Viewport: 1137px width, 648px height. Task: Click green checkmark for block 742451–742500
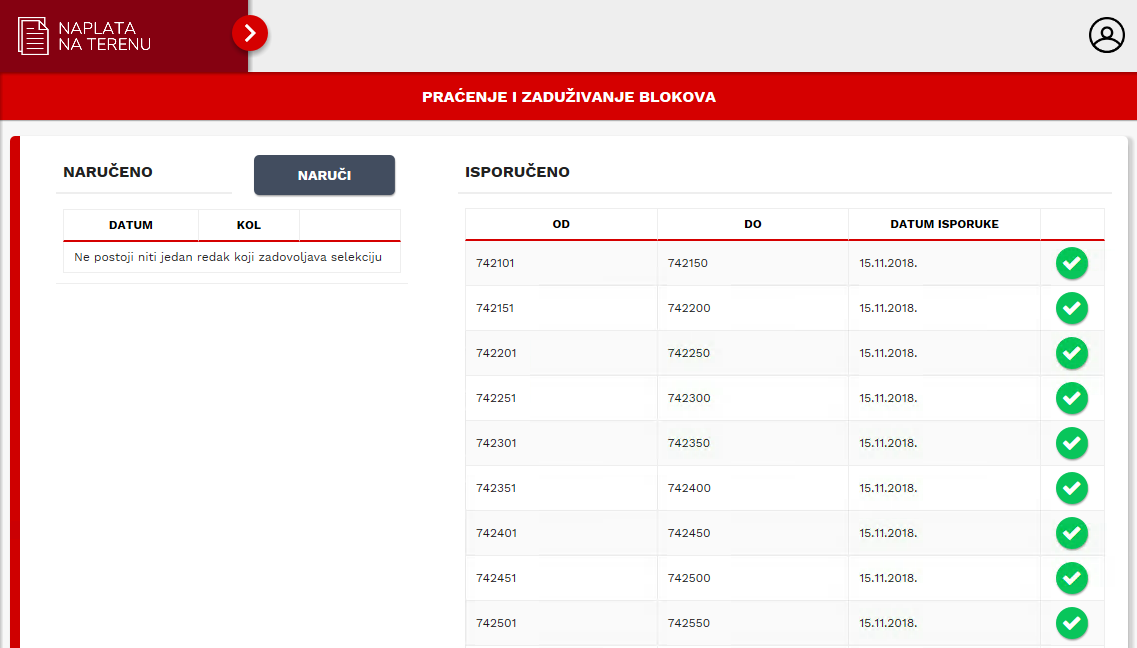(1072, 578)
